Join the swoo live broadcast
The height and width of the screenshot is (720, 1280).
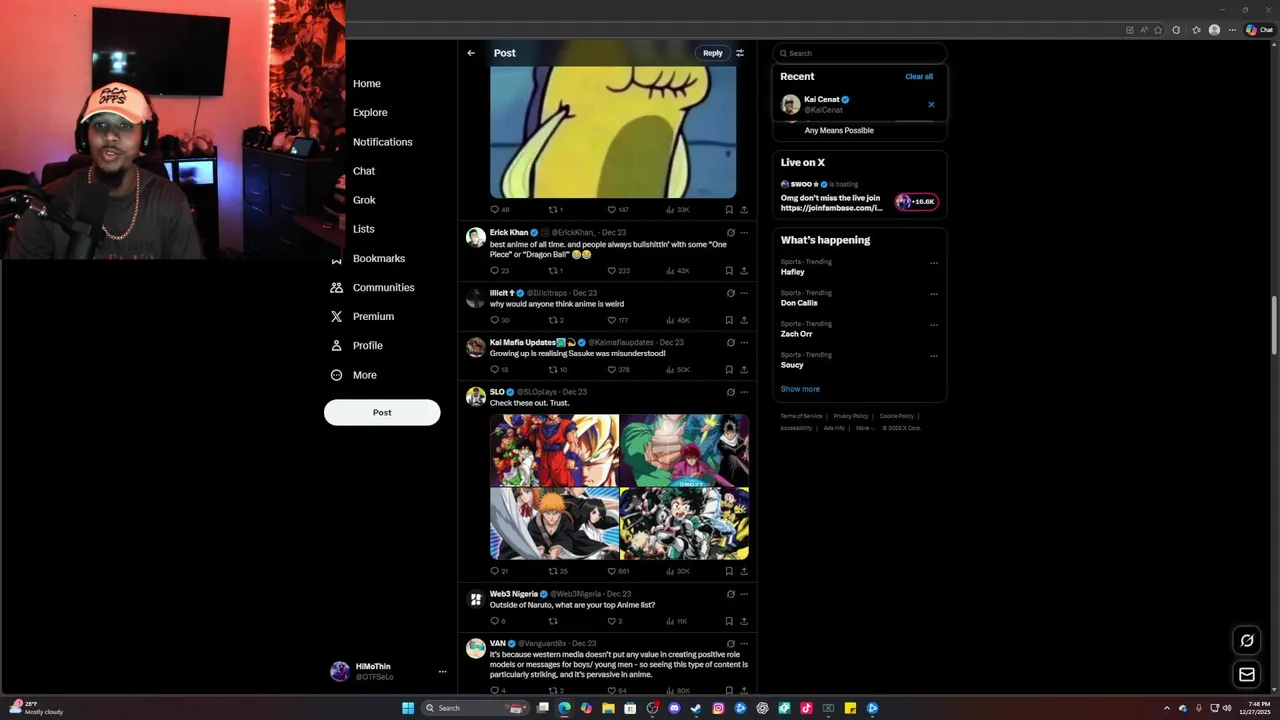click(x=916, y=201)
